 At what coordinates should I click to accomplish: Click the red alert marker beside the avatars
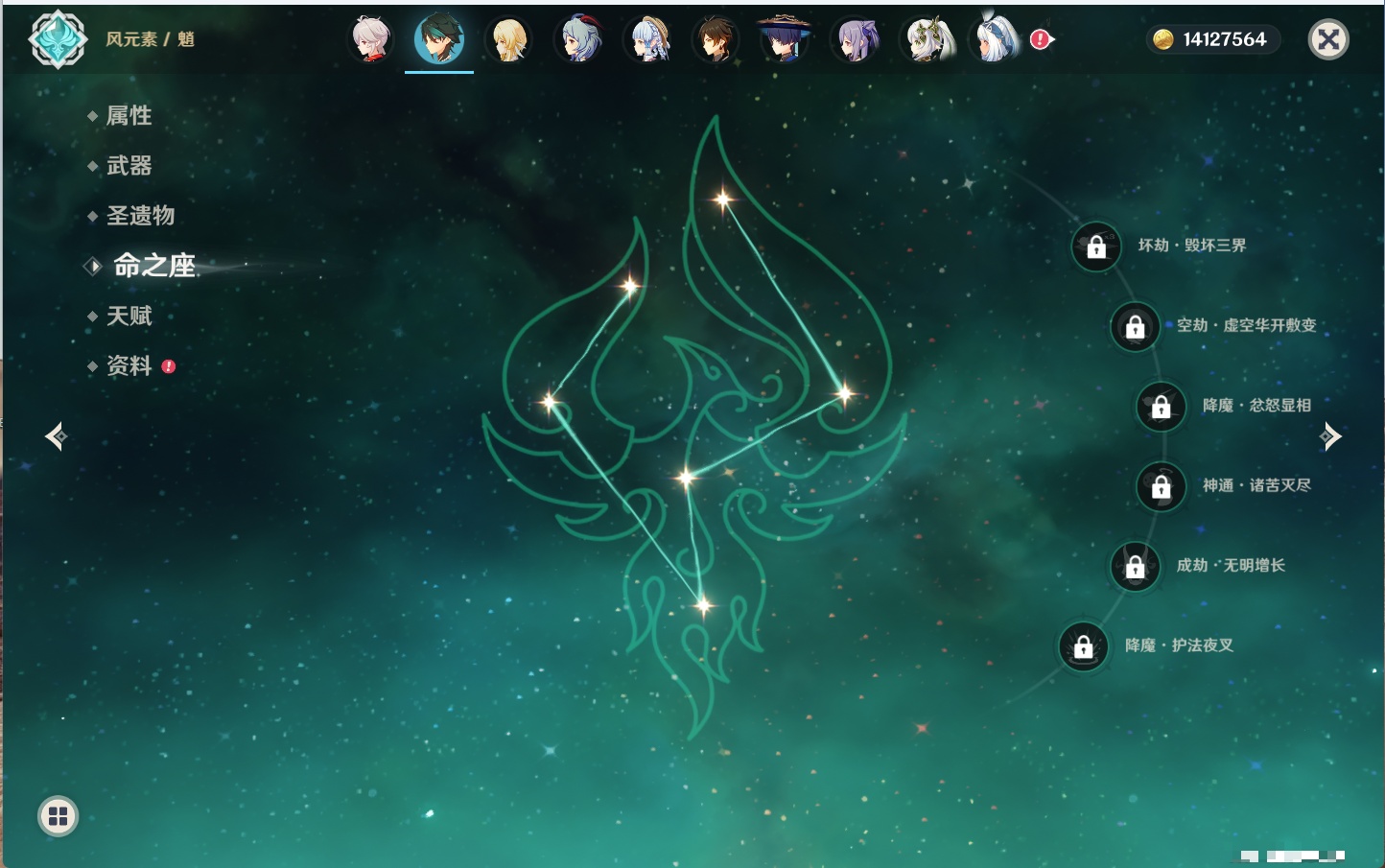[x=1041, y=39]
